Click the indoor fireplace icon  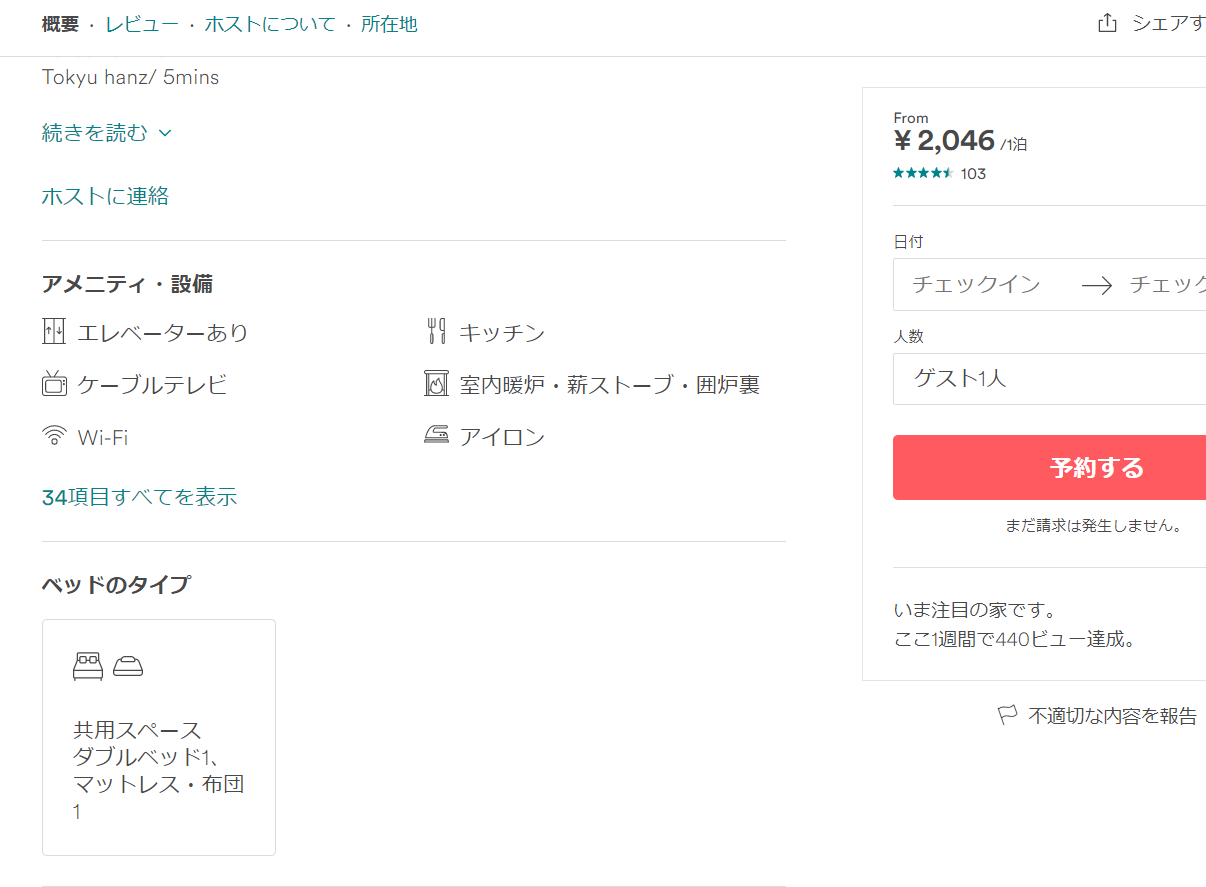[x=436, y=384]
